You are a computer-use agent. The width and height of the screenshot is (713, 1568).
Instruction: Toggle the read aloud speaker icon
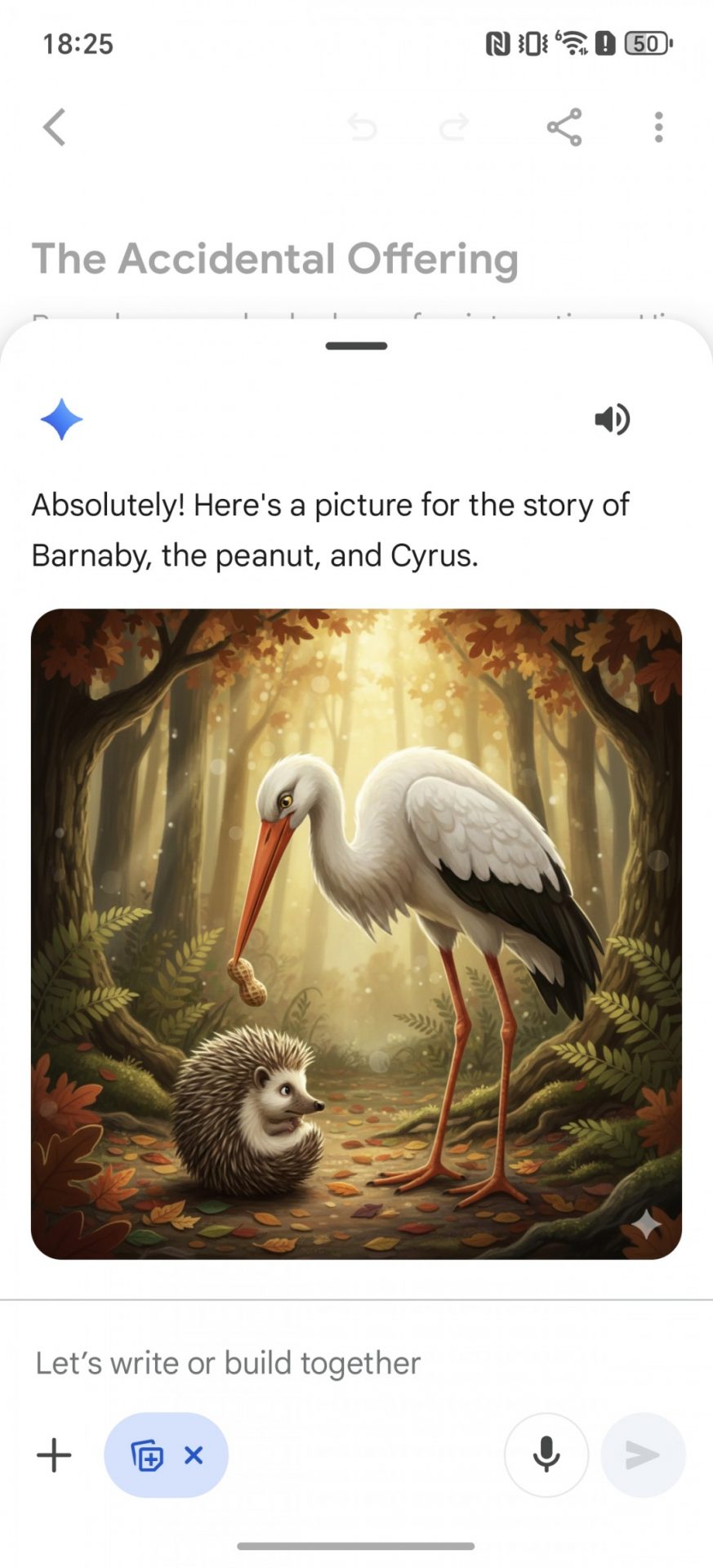(x=612, y=420)
